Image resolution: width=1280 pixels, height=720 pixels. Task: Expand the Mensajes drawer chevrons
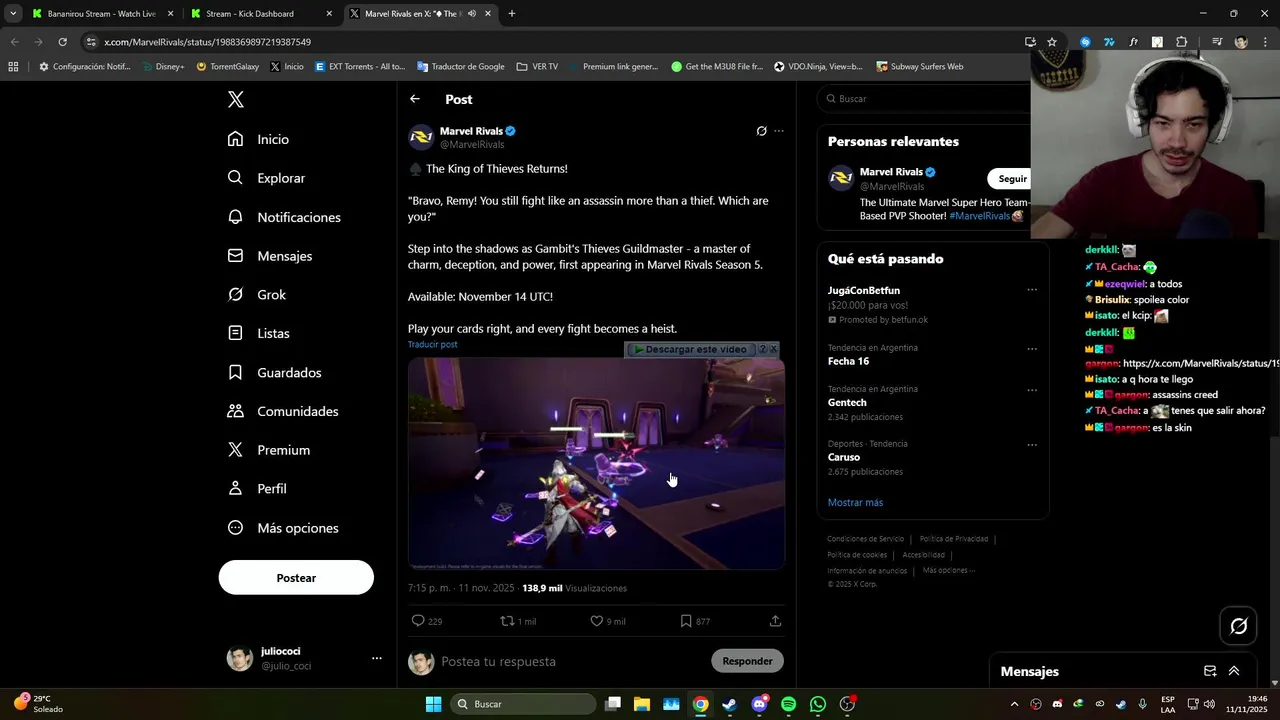pyautogui.click(x=1234, y=671)
